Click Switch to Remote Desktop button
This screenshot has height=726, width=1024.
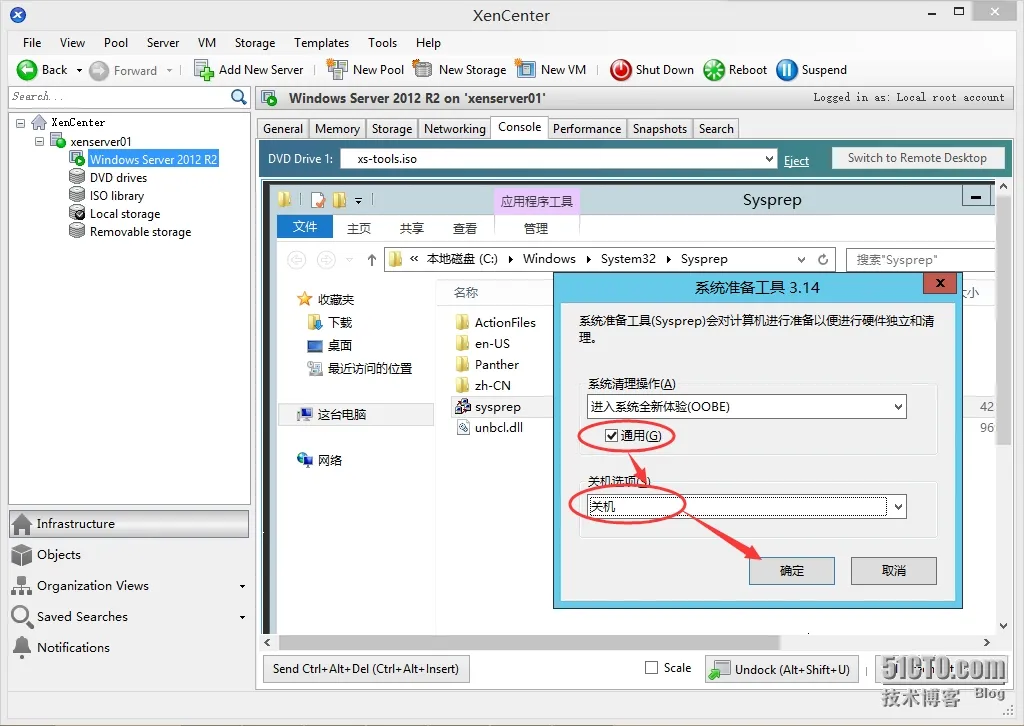[917, 158]
